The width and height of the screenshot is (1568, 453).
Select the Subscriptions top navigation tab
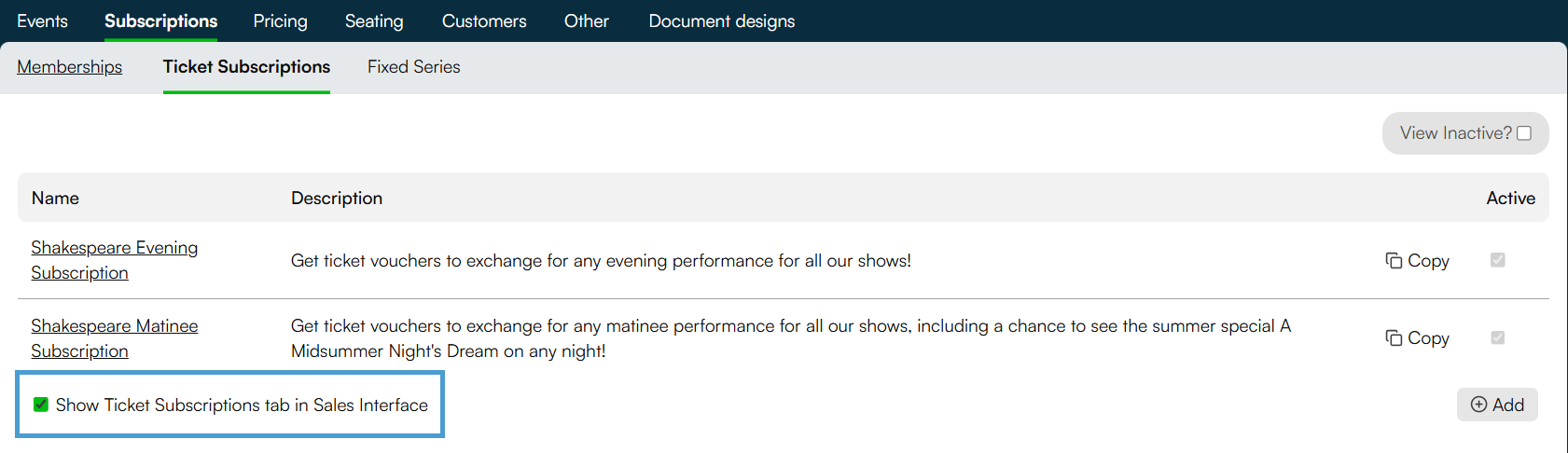pyautogui.click(x=160, y=21)
